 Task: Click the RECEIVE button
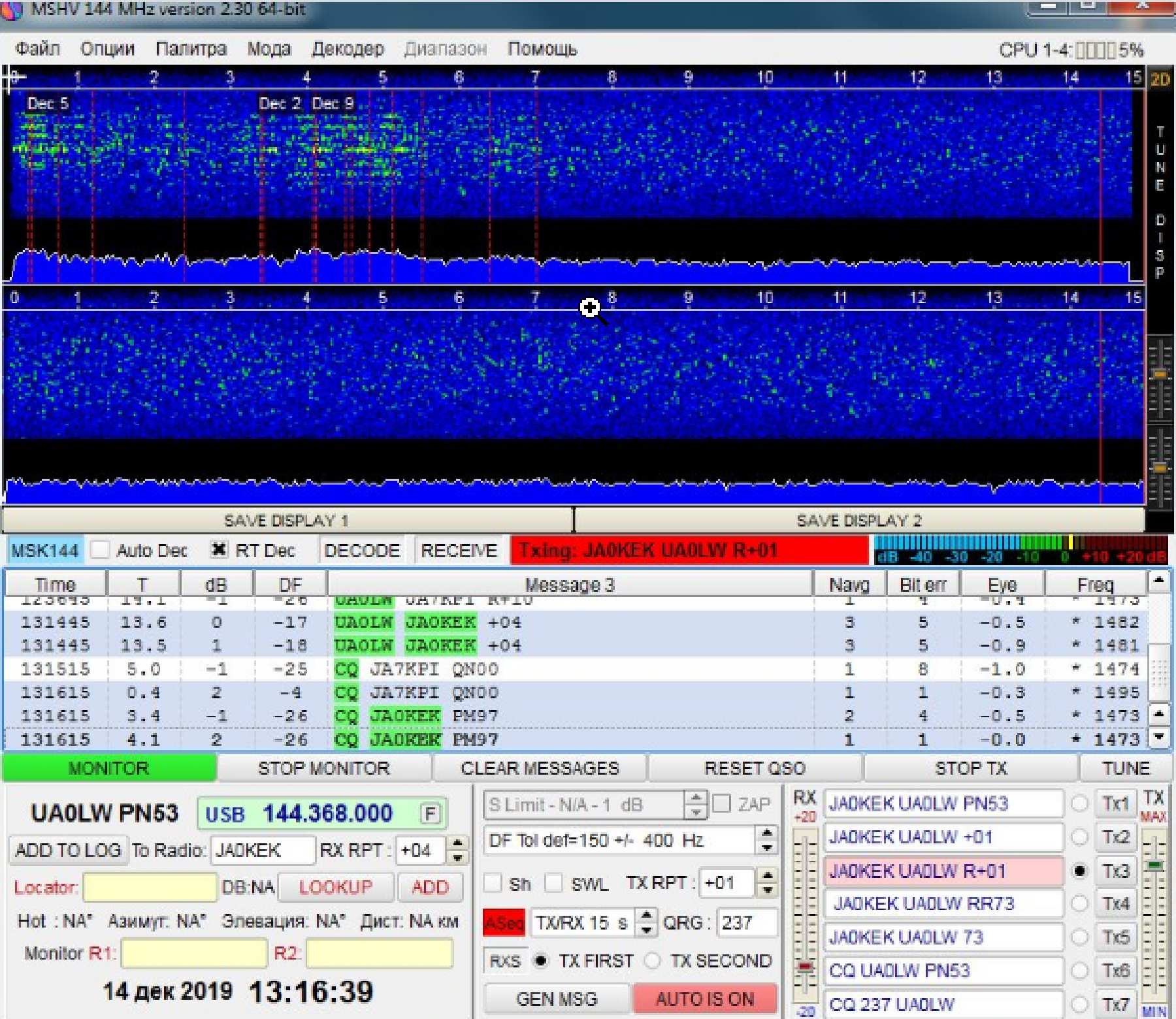(459, 551)
